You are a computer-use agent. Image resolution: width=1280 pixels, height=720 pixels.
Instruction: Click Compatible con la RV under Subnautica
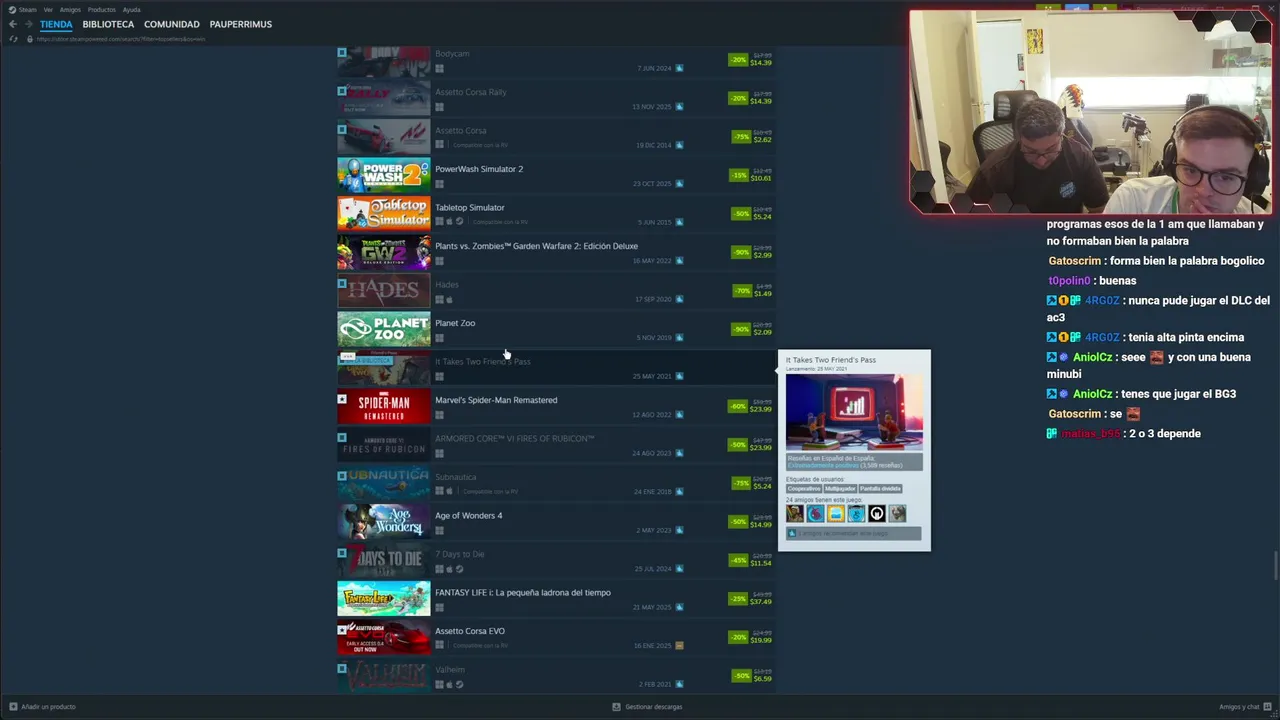point(490,492)
